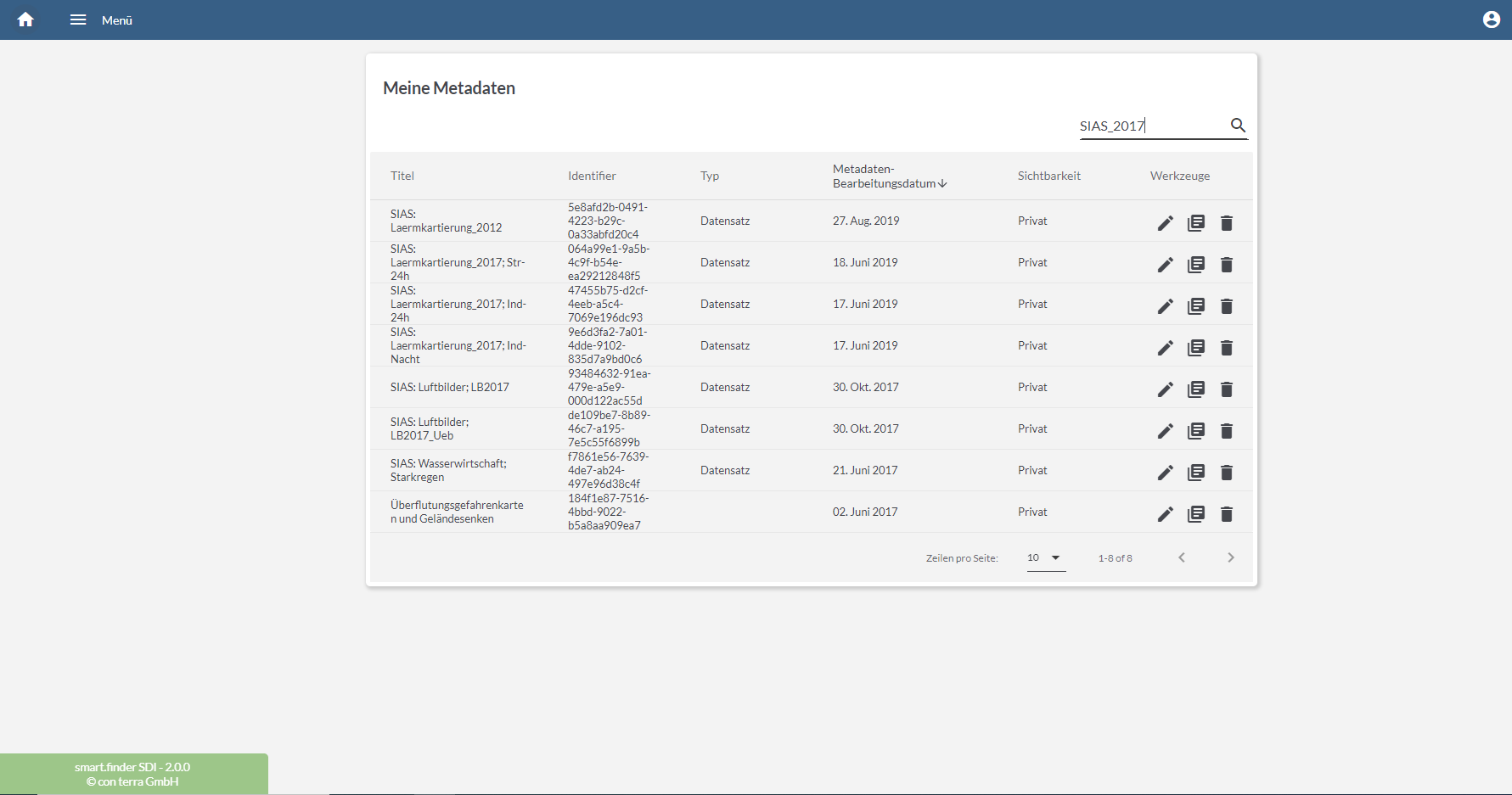Edit SIAS: Luftbilder; LB2017 record

tap(1166, 389)
